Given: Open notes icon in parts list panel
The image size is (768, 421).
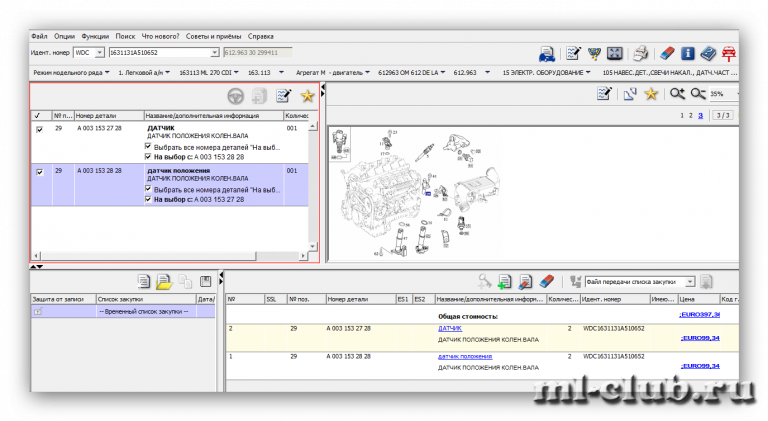Looking at the screenshot, I should (x=284, y=96).
